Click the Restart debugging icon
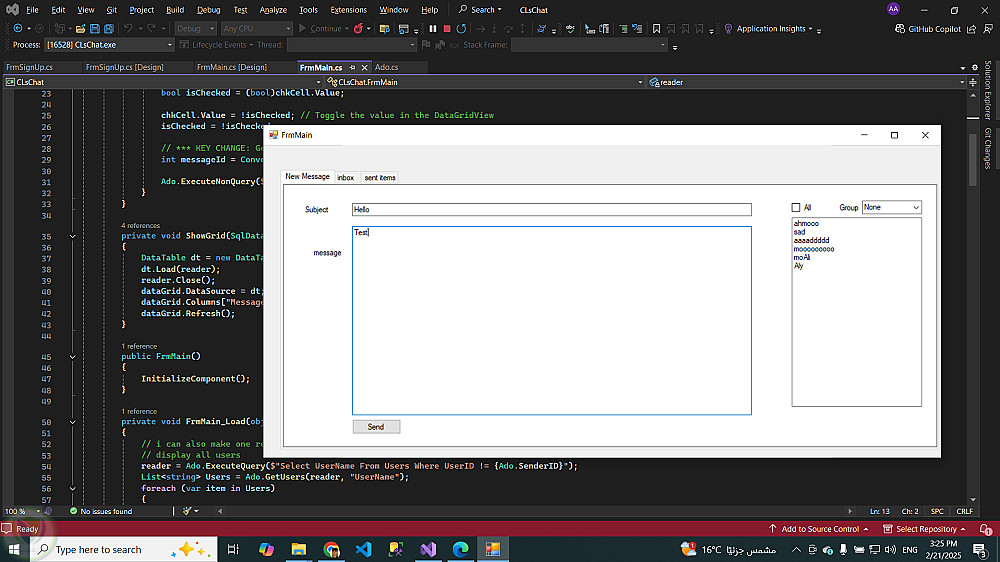1000x562 pixels. pyautogui.click(x=460, y=29)
